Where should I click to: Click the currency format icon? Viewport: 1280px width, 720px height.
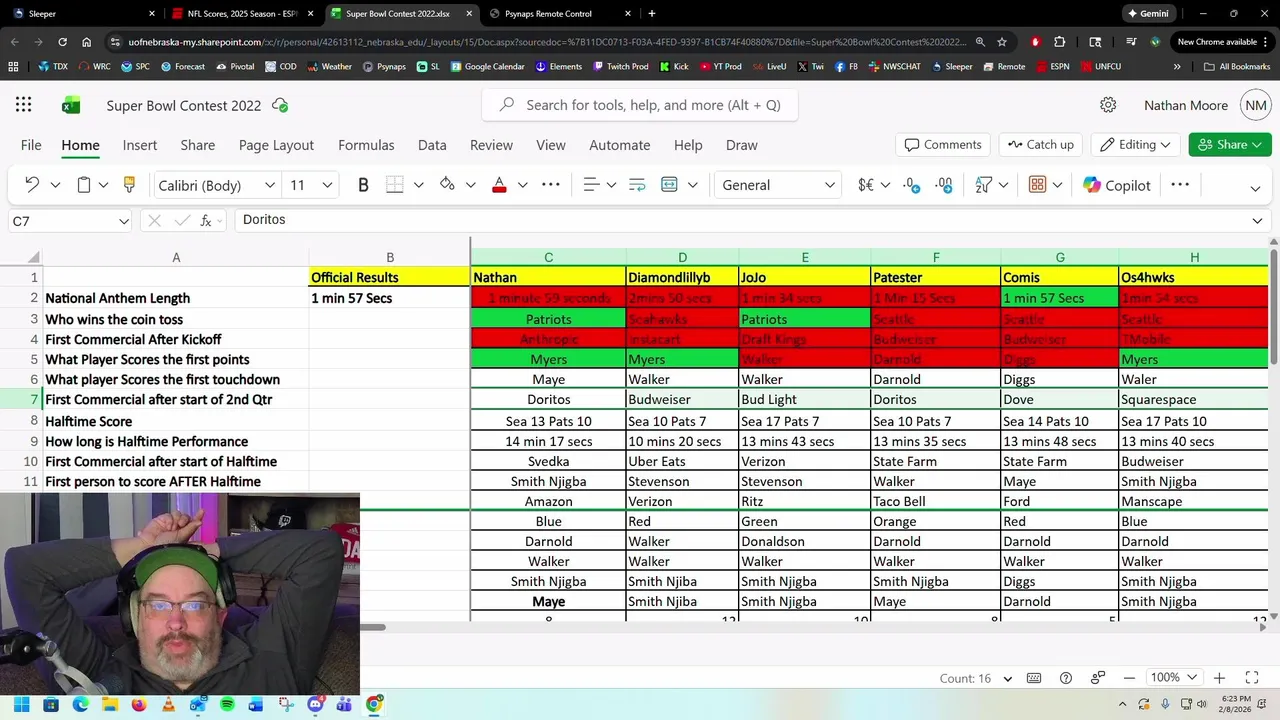[x=866, y=185]
